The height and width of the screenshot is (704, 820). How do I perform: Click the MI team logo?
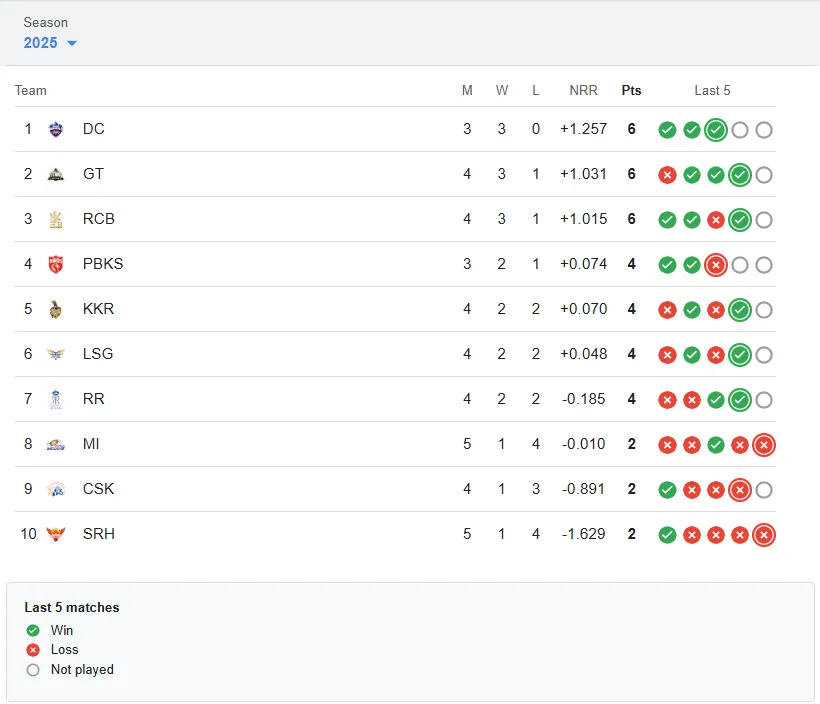(56, 444)
